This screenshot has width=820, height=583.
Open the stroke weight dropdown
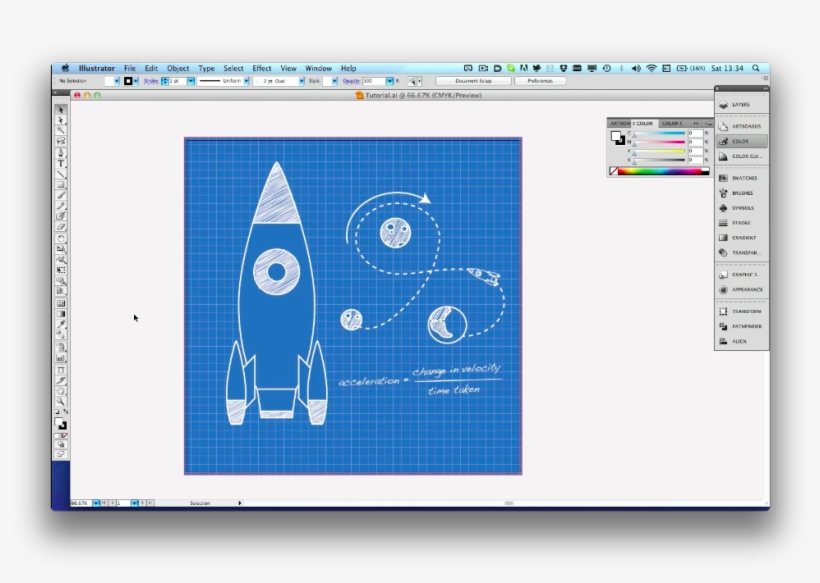click(x=190, y=80)
